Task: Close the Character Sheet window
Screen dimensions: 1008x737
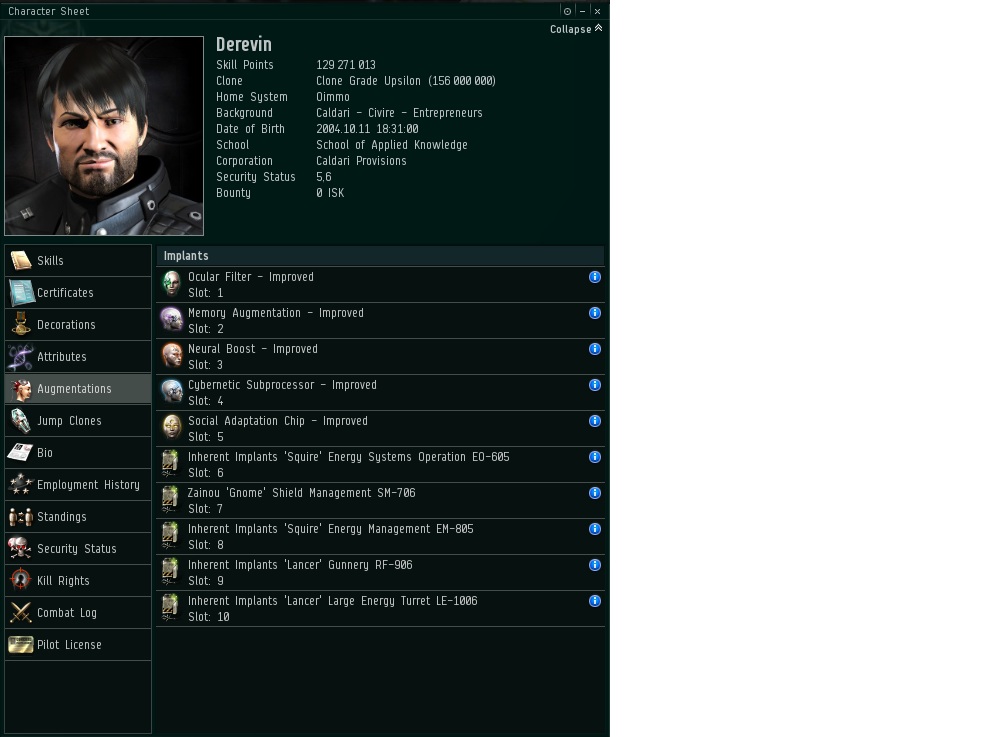Action: click(x=597, y=11)
